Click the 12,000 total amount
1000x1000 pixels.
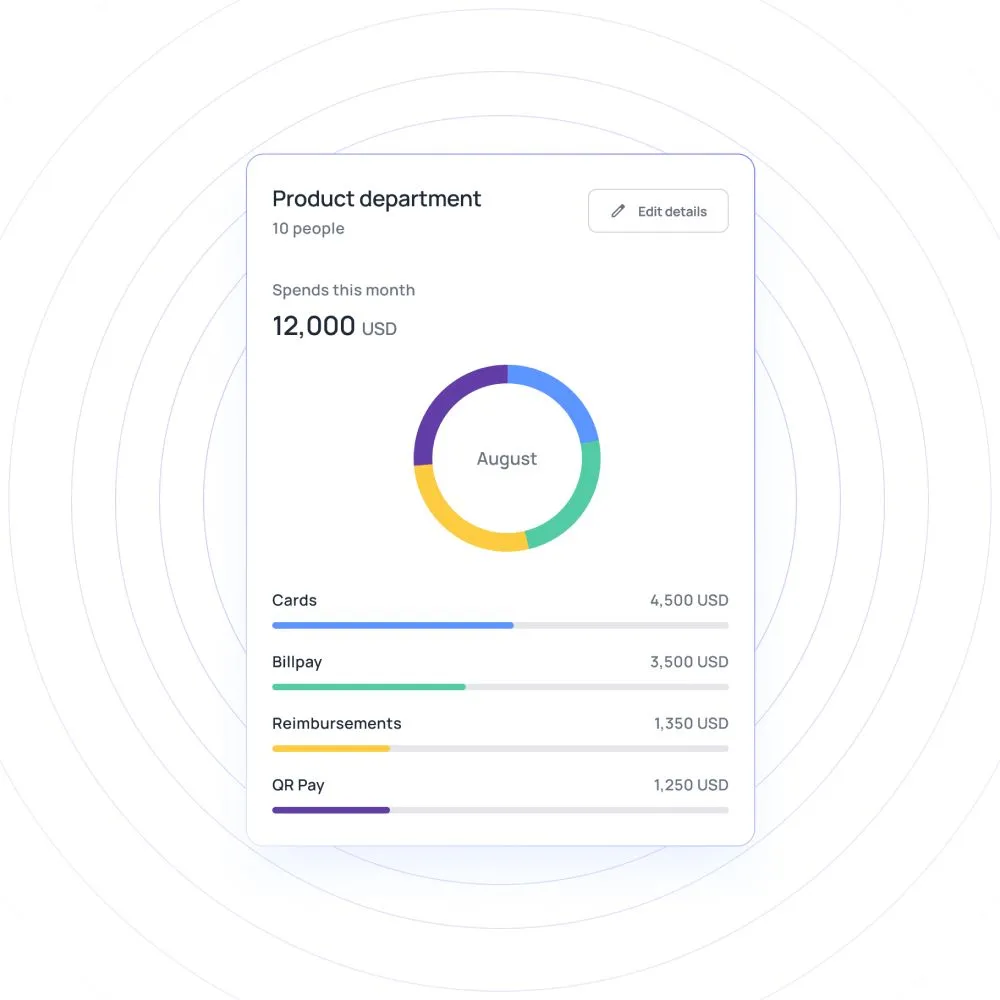314,326
